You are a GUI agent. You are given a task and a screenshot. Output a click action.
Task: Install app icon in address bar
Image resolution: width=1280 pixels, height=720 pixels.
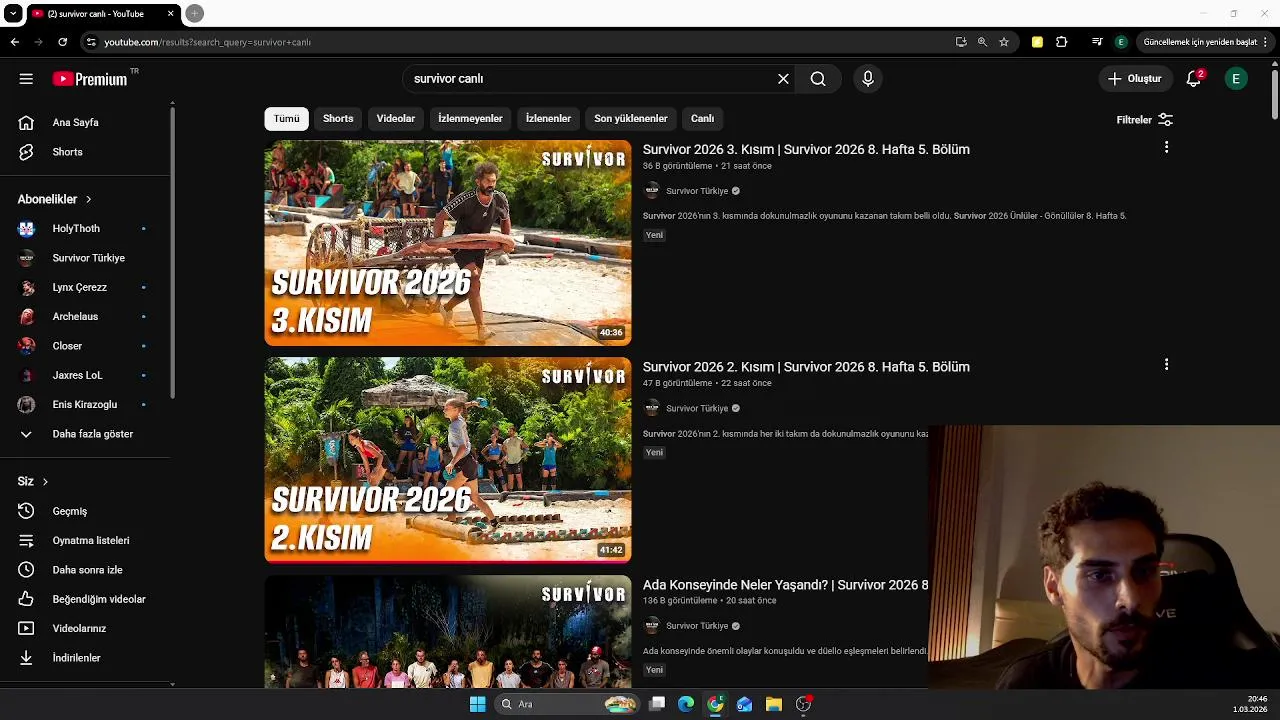pyautogui.click(x=961, y=42)
